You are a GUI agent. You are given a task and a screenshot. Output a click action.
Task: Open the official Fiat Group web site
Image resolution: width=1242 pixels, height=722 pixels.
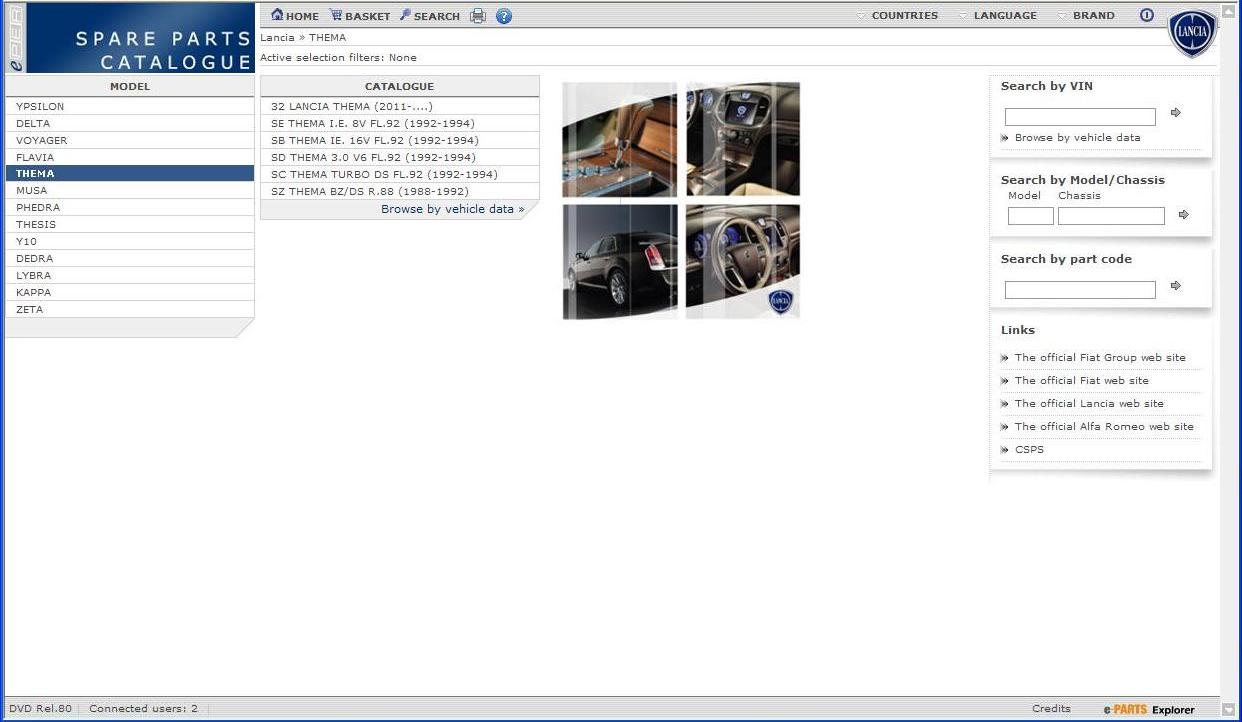[x=1100, y=357]
